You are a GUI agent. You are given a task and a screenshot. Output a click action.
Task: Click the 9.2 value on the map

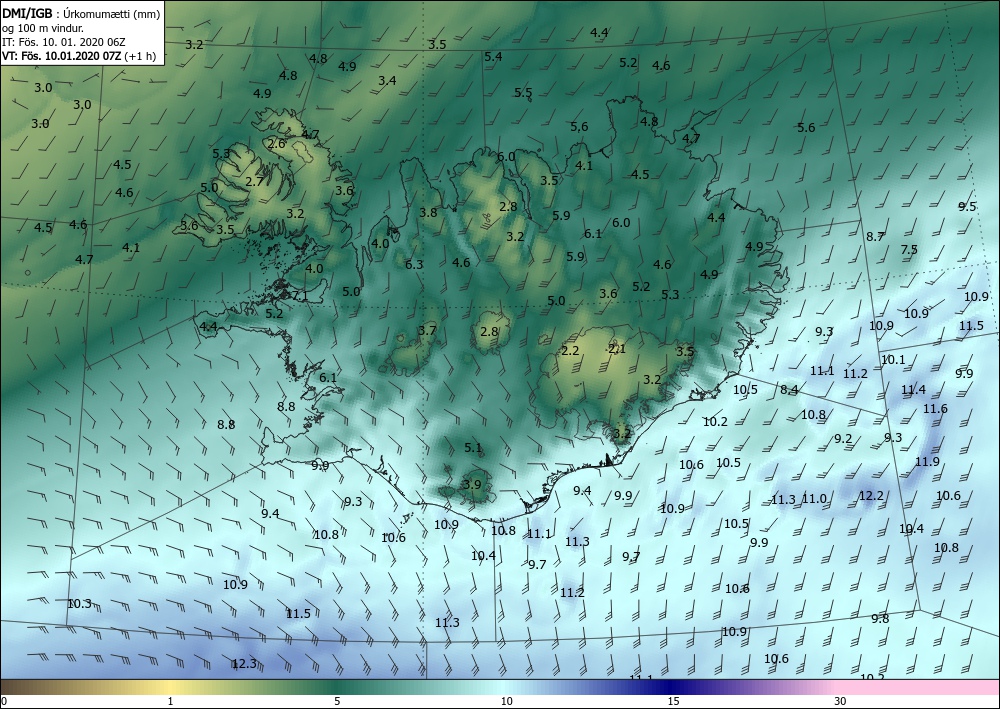pos(843,438)
